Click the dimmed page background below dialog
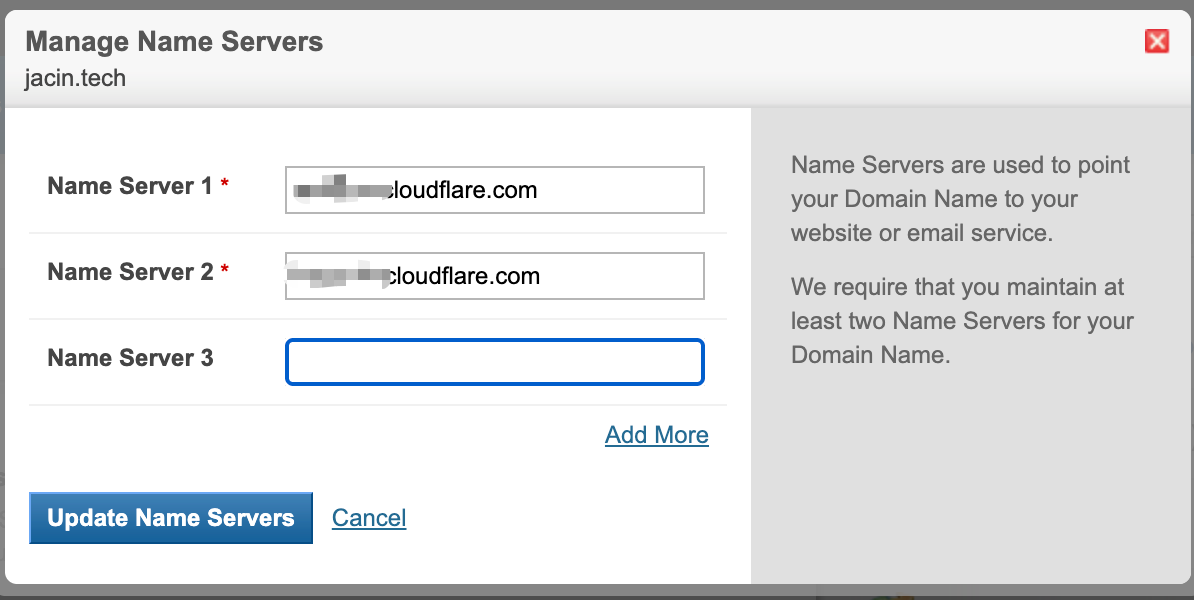 [x=600, y=593]
